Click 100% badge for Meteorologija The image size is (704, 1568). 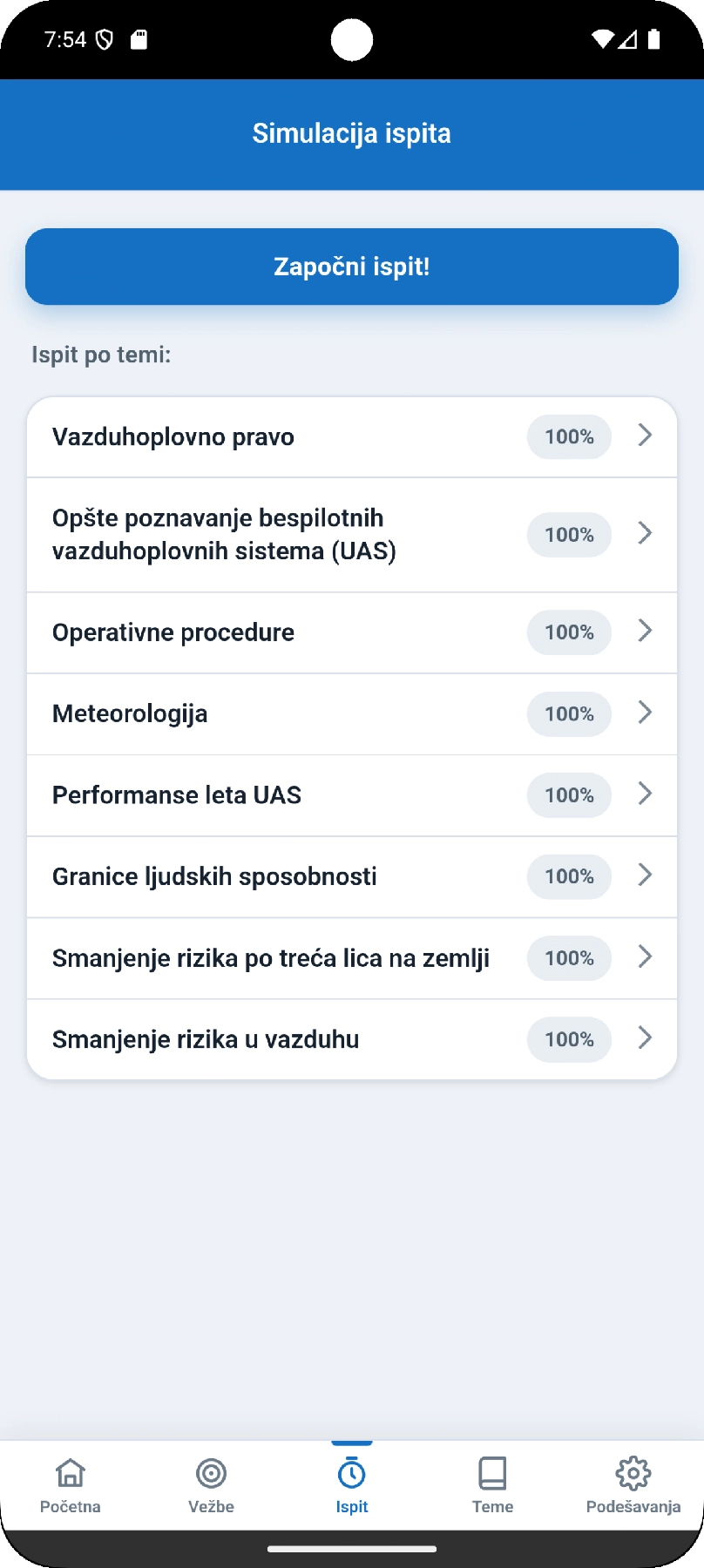569,713
